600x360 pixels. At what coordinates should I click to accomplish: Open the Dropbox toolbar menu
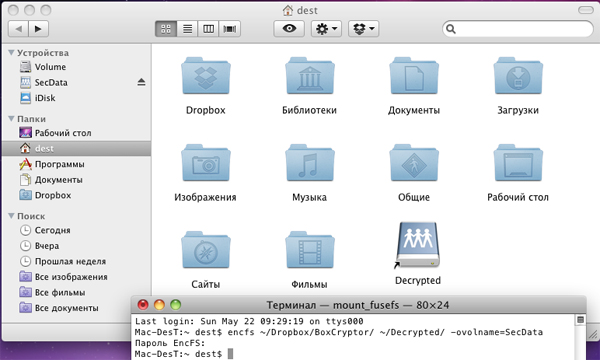point(364,29)
